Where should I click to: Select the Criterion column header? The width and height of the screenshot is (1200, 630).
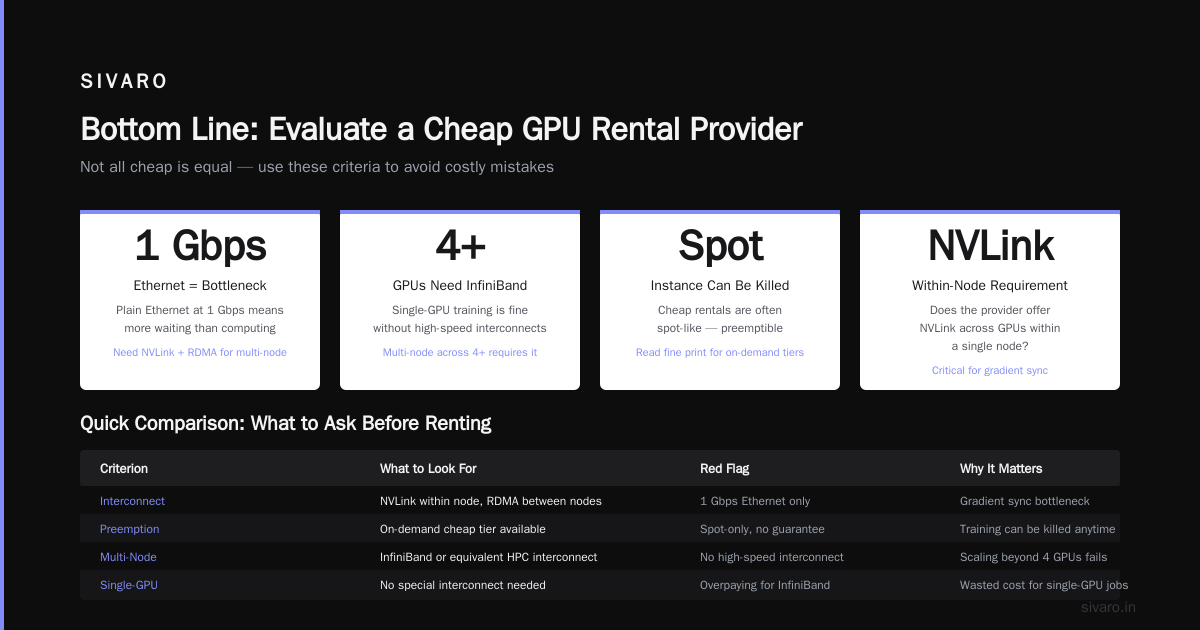tap(124, 468)
